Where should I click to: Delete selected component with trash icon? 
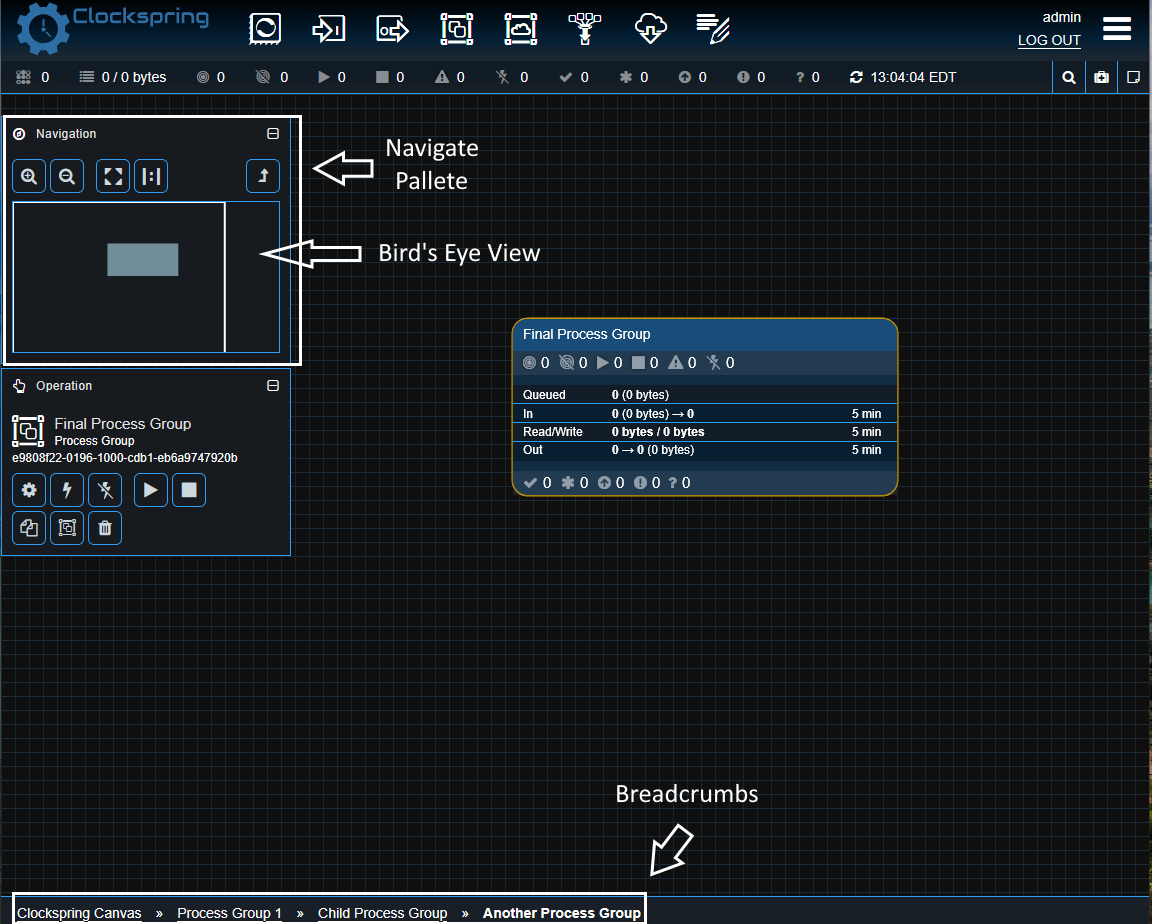pyautogui.click(x=105, y=528)
